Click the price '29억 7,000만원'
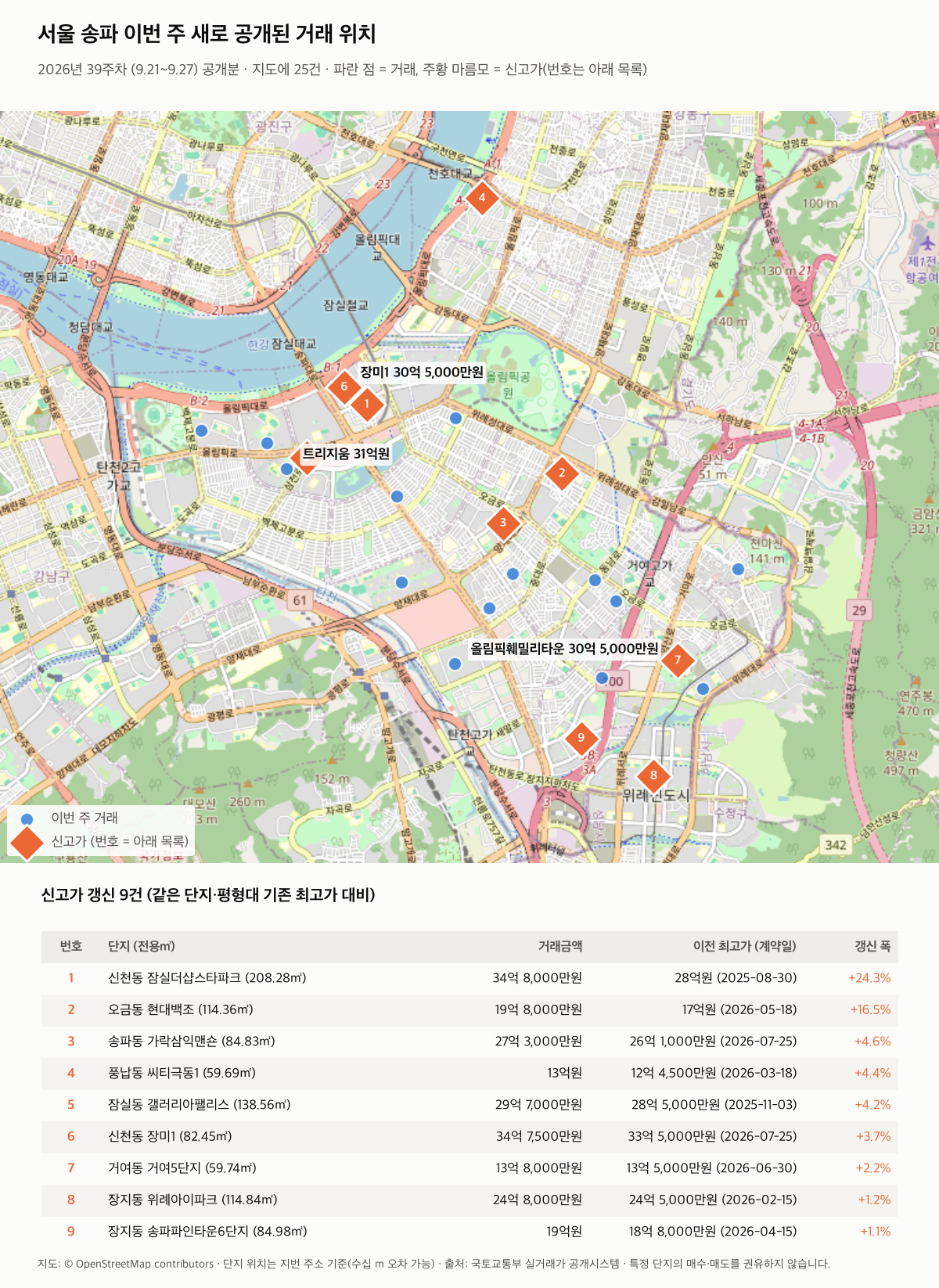 538,1105
